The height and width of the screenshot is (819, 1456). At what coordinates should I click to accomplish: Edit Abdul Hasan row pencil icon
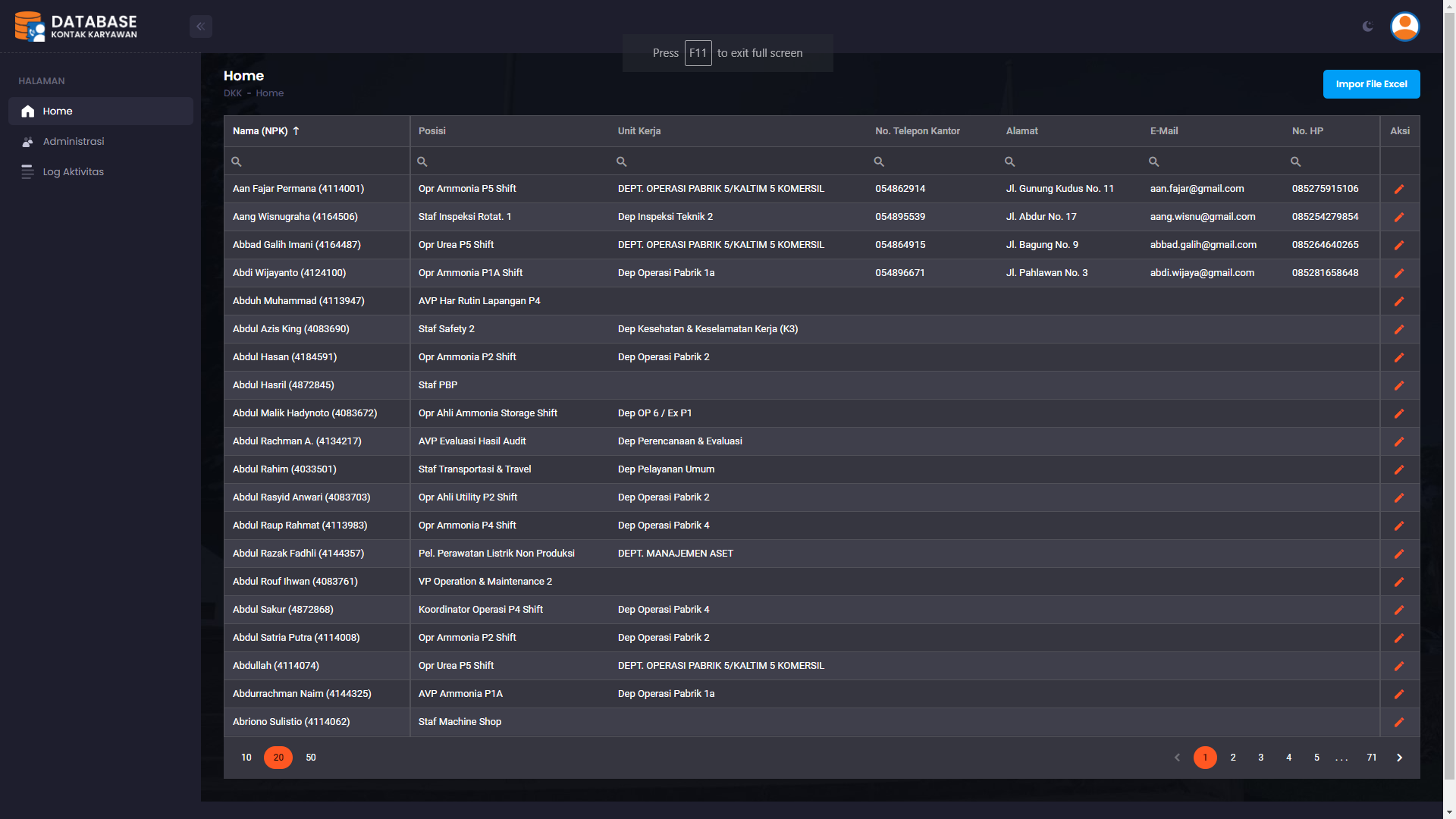(x=1399, y=358)
